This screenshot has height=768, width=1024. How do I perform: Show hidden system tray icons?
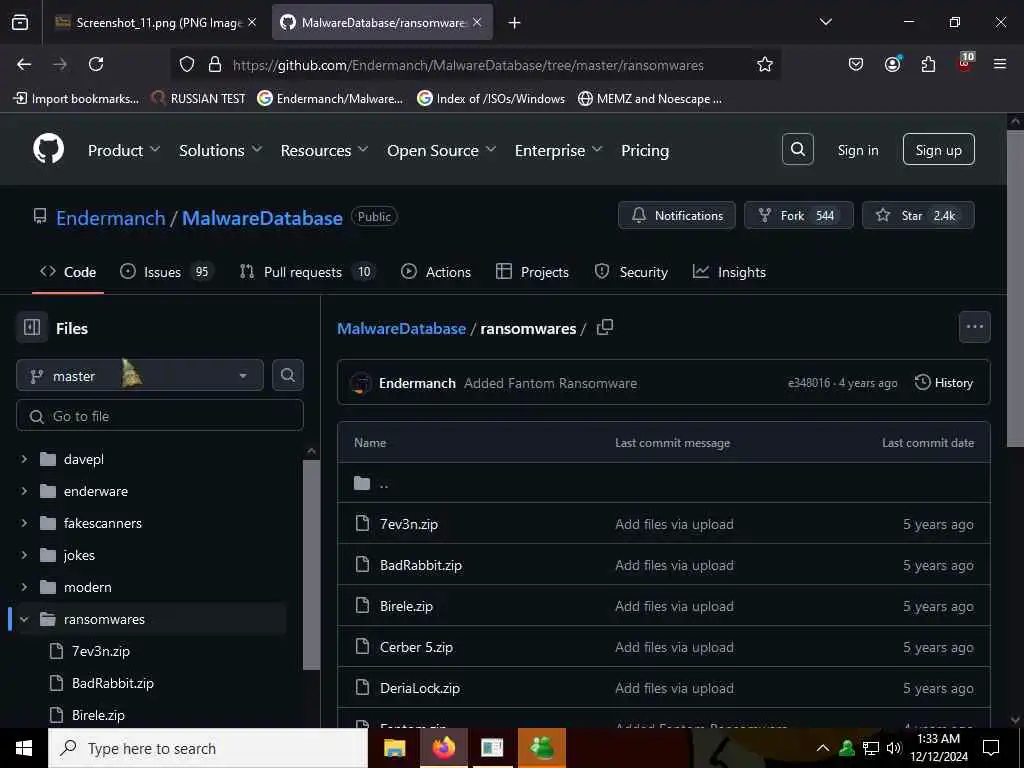point(823,748)
